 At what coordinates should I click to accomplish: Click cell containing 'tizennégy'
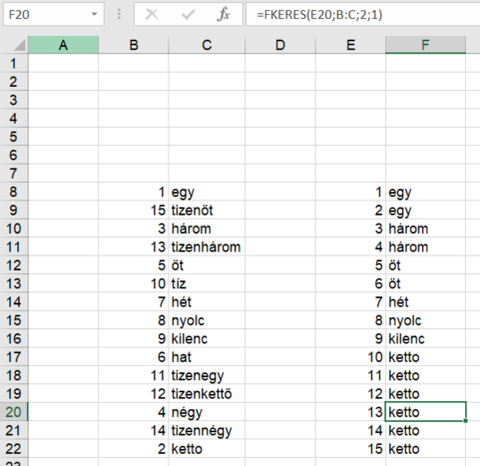[x=207, y=430]
